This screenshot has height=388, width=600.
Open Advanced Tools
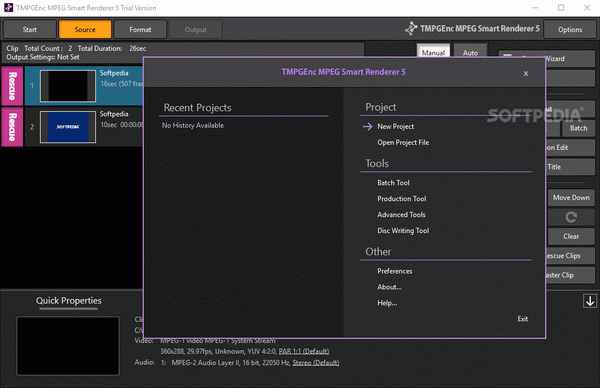coord(401,215)
